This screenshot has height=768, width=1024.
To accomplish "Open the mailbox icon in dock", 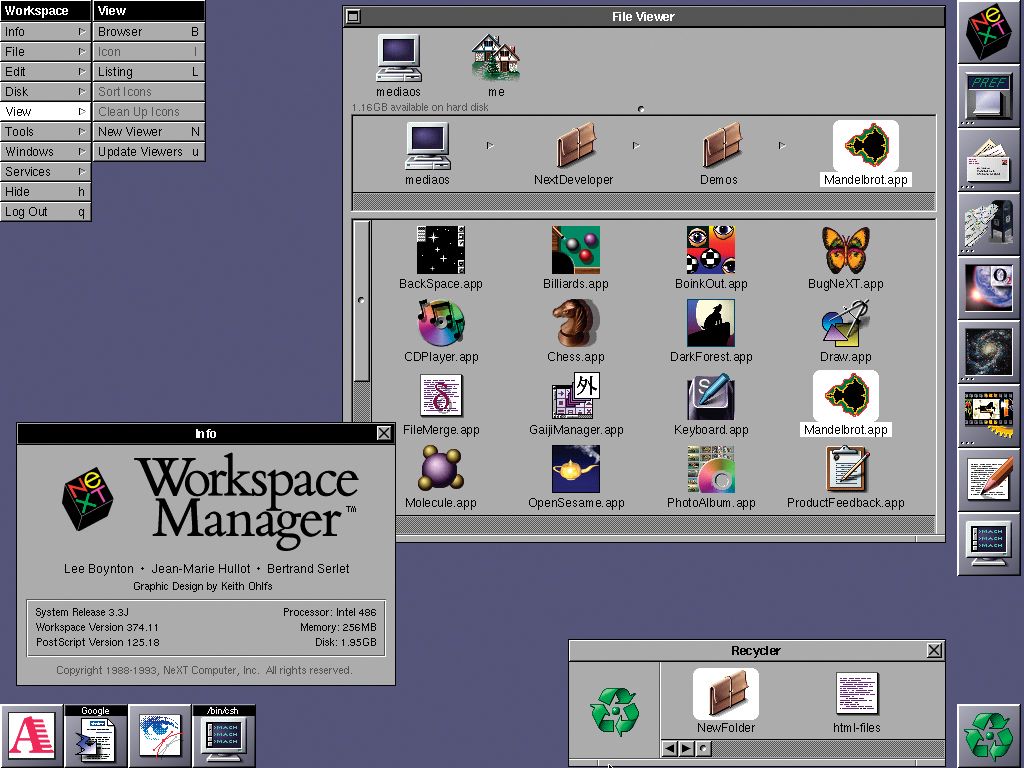I will tap(988, 224).
